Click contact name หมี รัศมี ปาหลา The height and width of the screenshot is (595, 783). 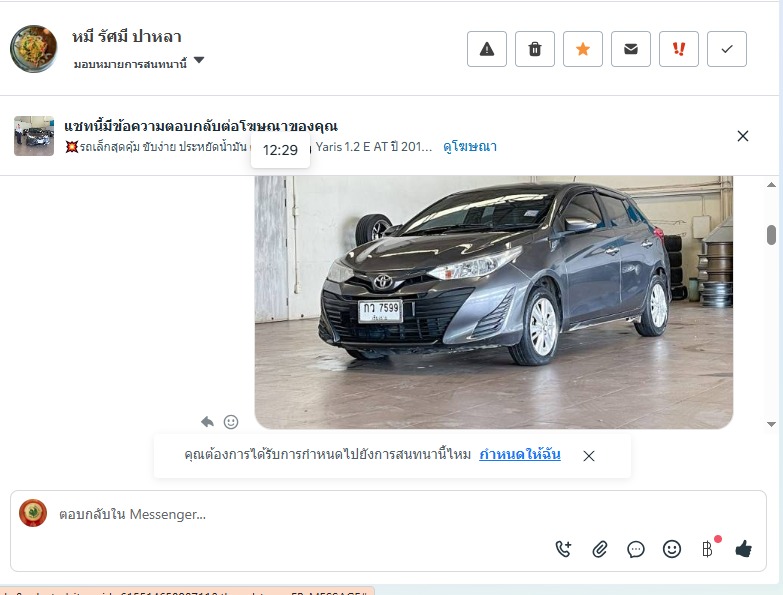pyautogui.click(x=127, y=36)
